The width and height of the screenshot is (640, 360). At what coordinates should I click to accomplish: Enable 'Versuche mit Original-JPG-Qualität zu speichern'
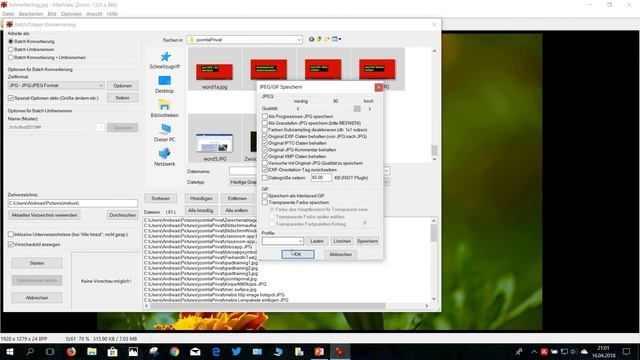click(265, 163)
